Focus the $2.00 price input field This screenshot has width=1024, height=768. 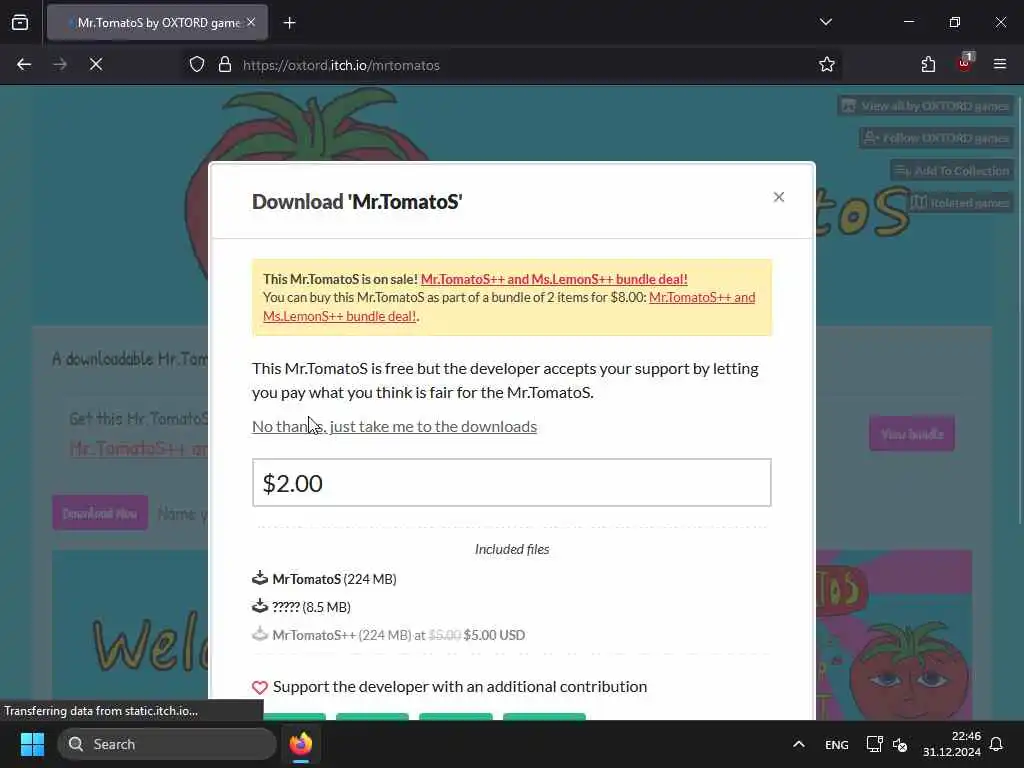click(x=511, y=483)
